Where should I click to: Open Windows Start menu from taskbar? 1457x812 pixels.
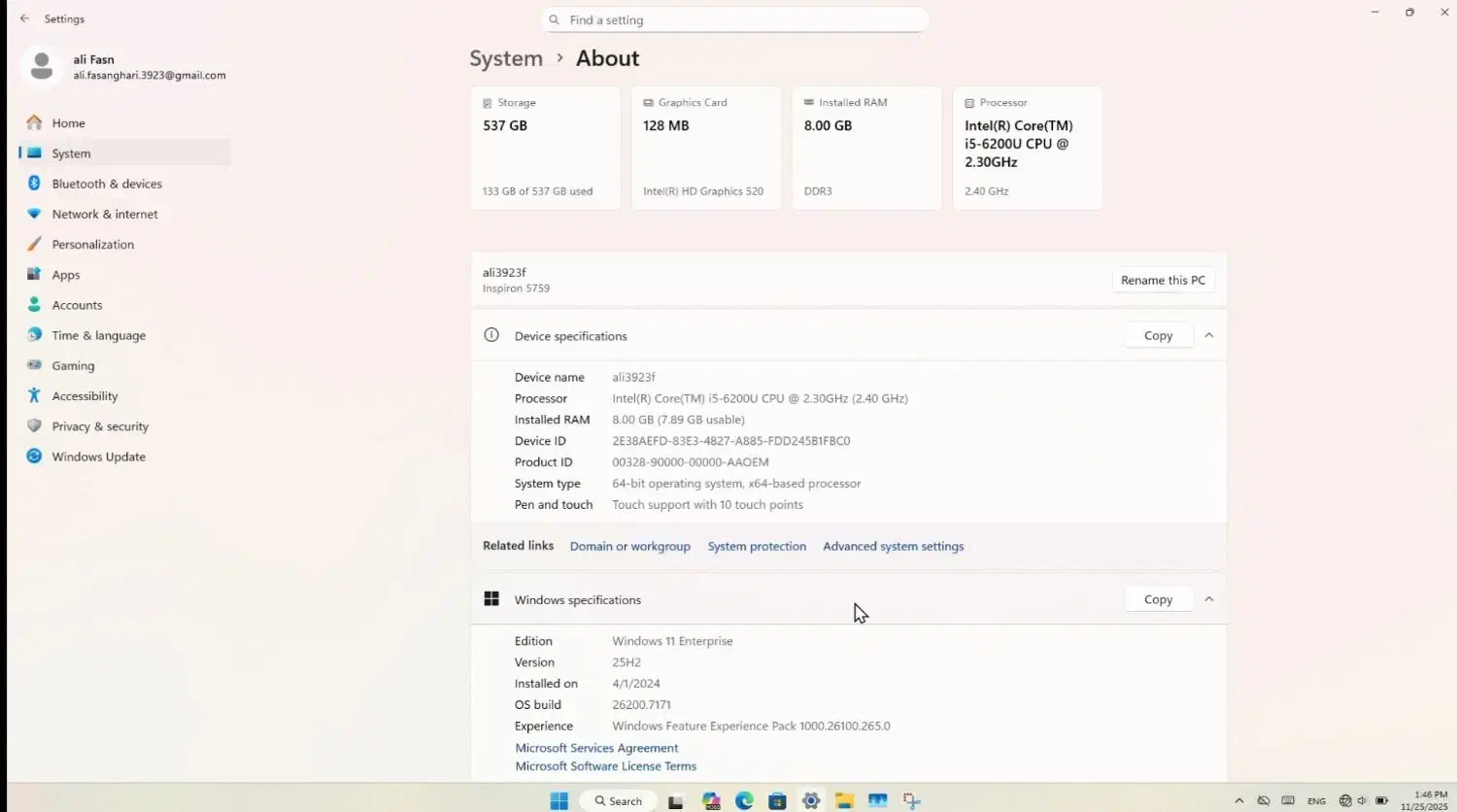coord(559,801)
